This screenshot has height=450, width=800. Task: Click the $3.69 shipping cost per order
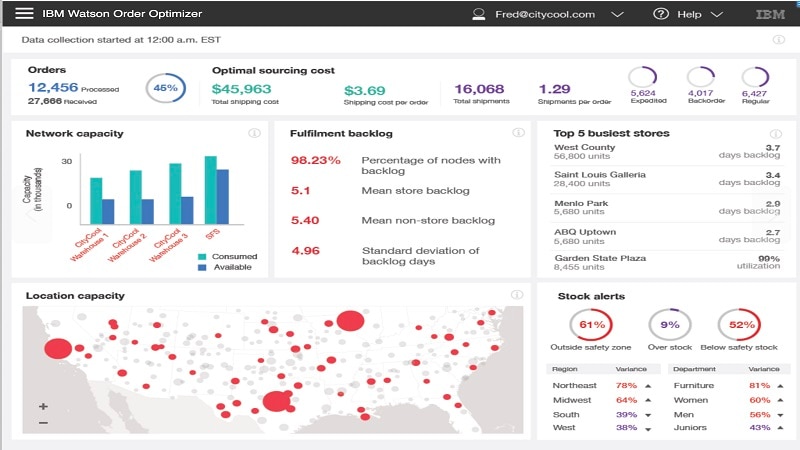point(364,90)
